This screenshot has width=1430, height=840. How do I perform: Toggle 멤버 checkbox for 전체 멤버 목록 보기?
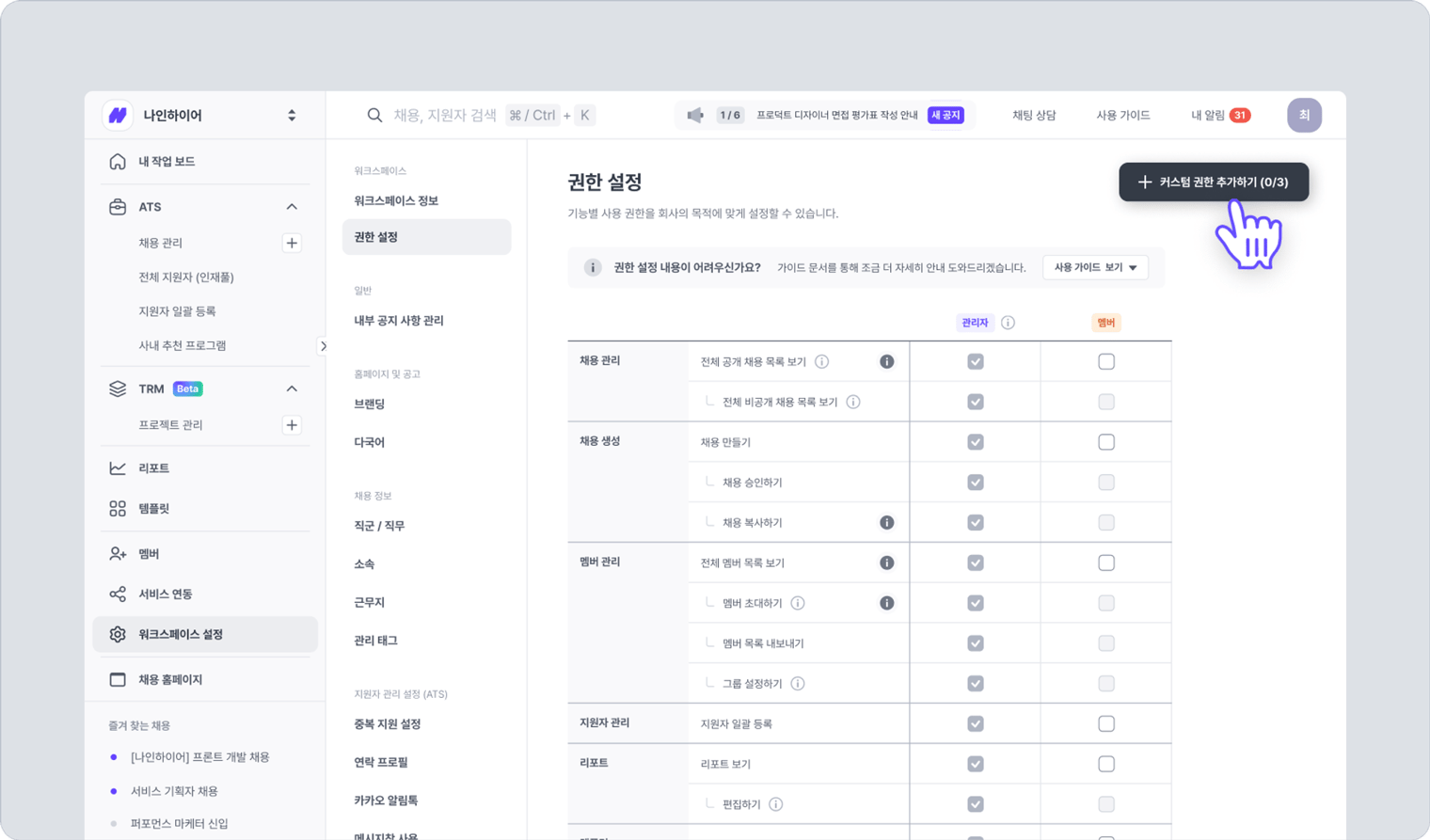pos(1106,563)
